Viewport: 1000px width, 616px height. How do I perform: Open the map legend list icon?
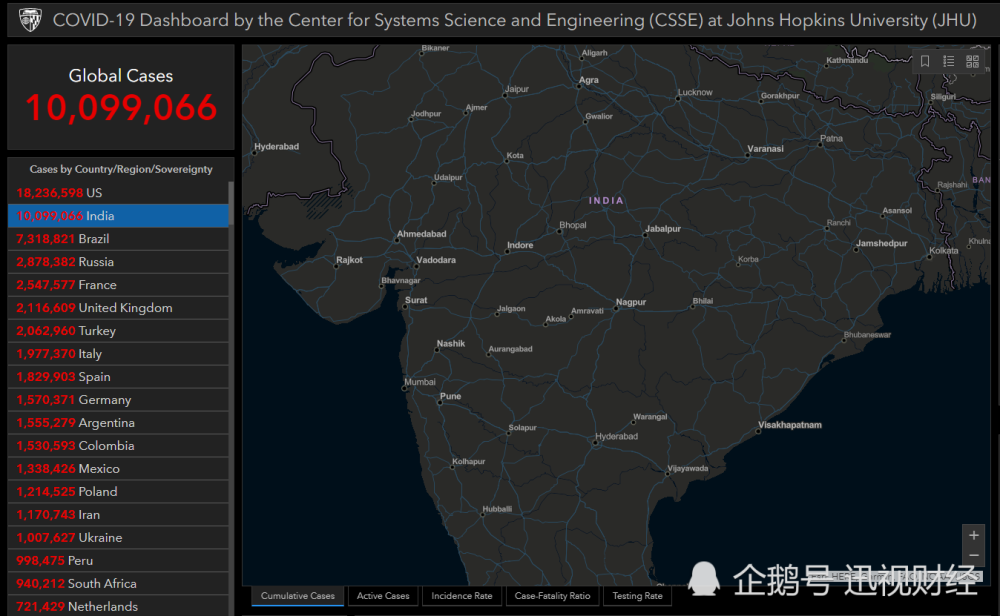click(948, 61)
